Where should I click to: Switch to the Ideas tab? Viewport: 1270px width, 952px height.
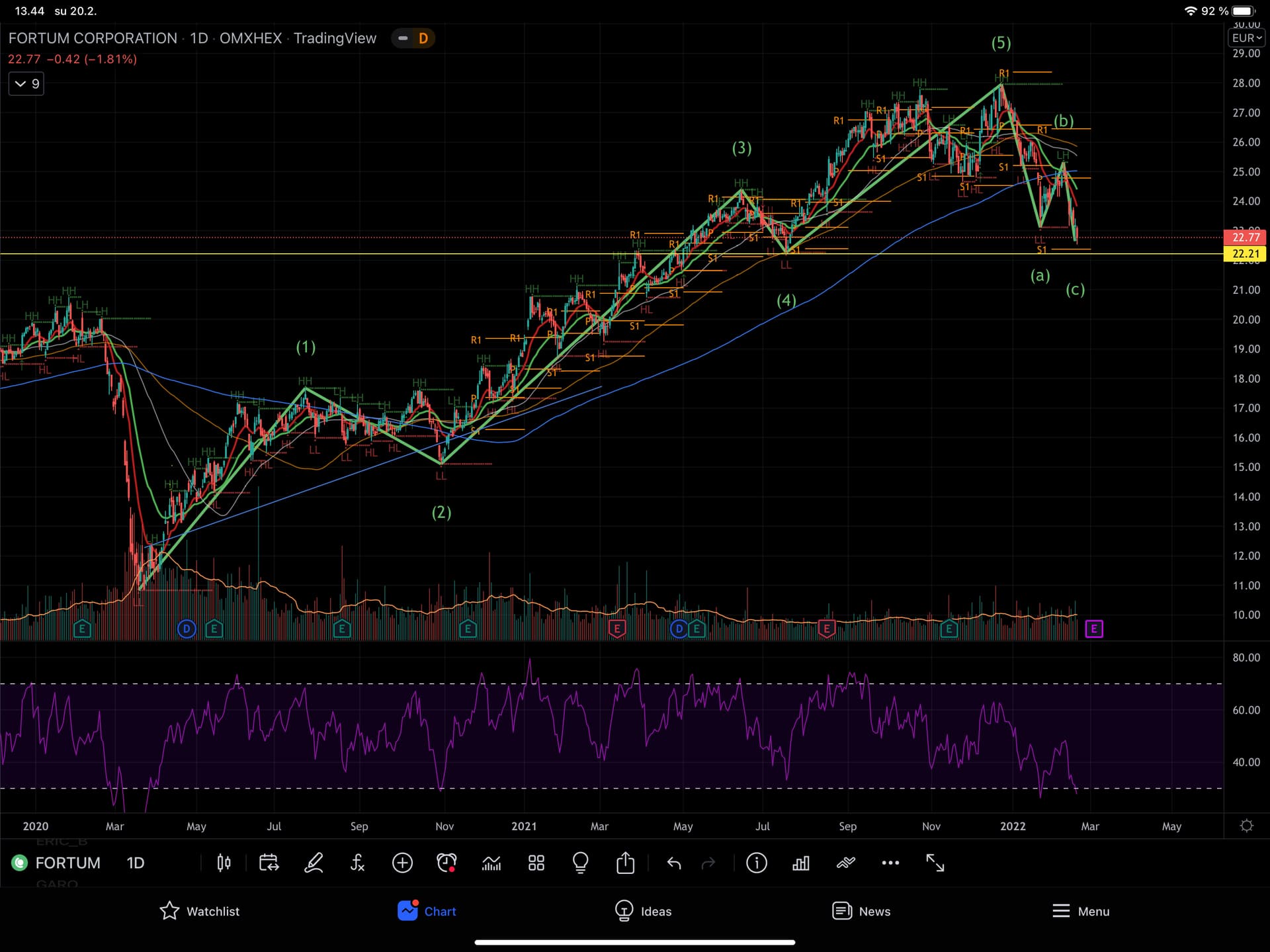tap(643, 911)
